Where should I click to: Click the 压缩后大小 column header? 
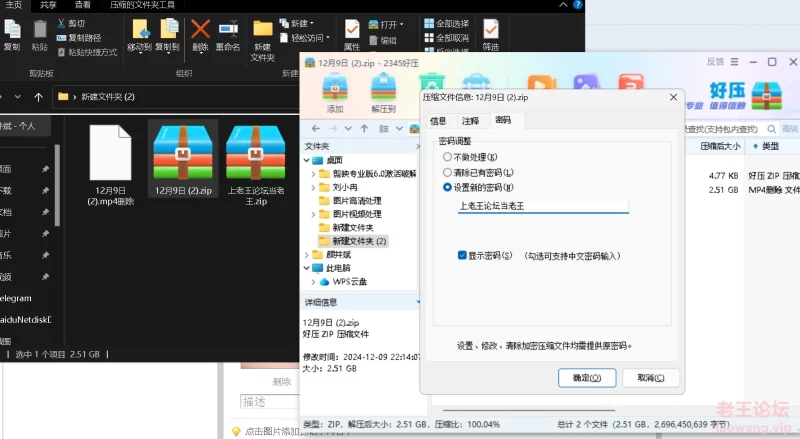point(720,147)
